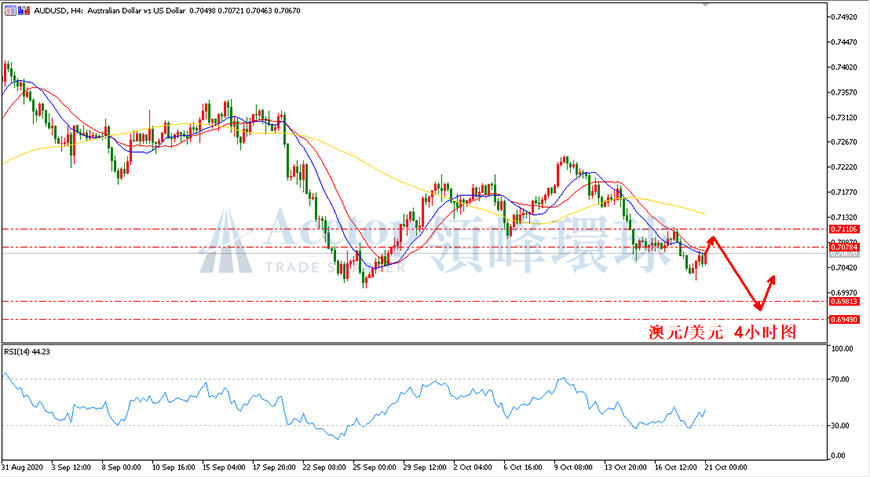
Task: Click the market depth icon beside AUDUSD
Action: click(24, 11)
